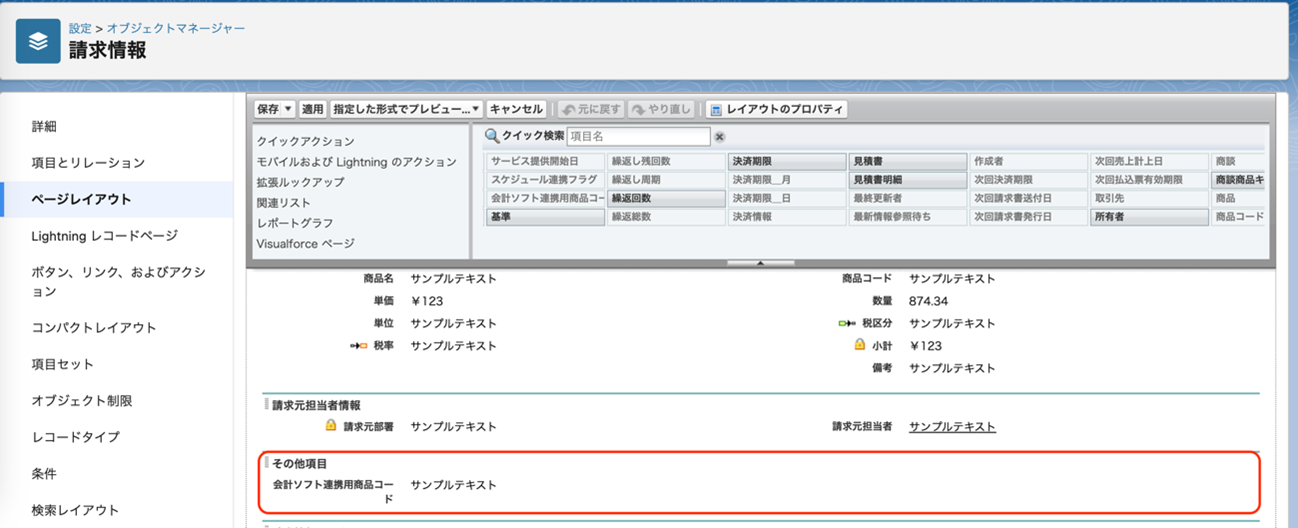Click the quick search magnifier icon
This screenshot has height=528, width=1298.
click(x=492, y=136)
